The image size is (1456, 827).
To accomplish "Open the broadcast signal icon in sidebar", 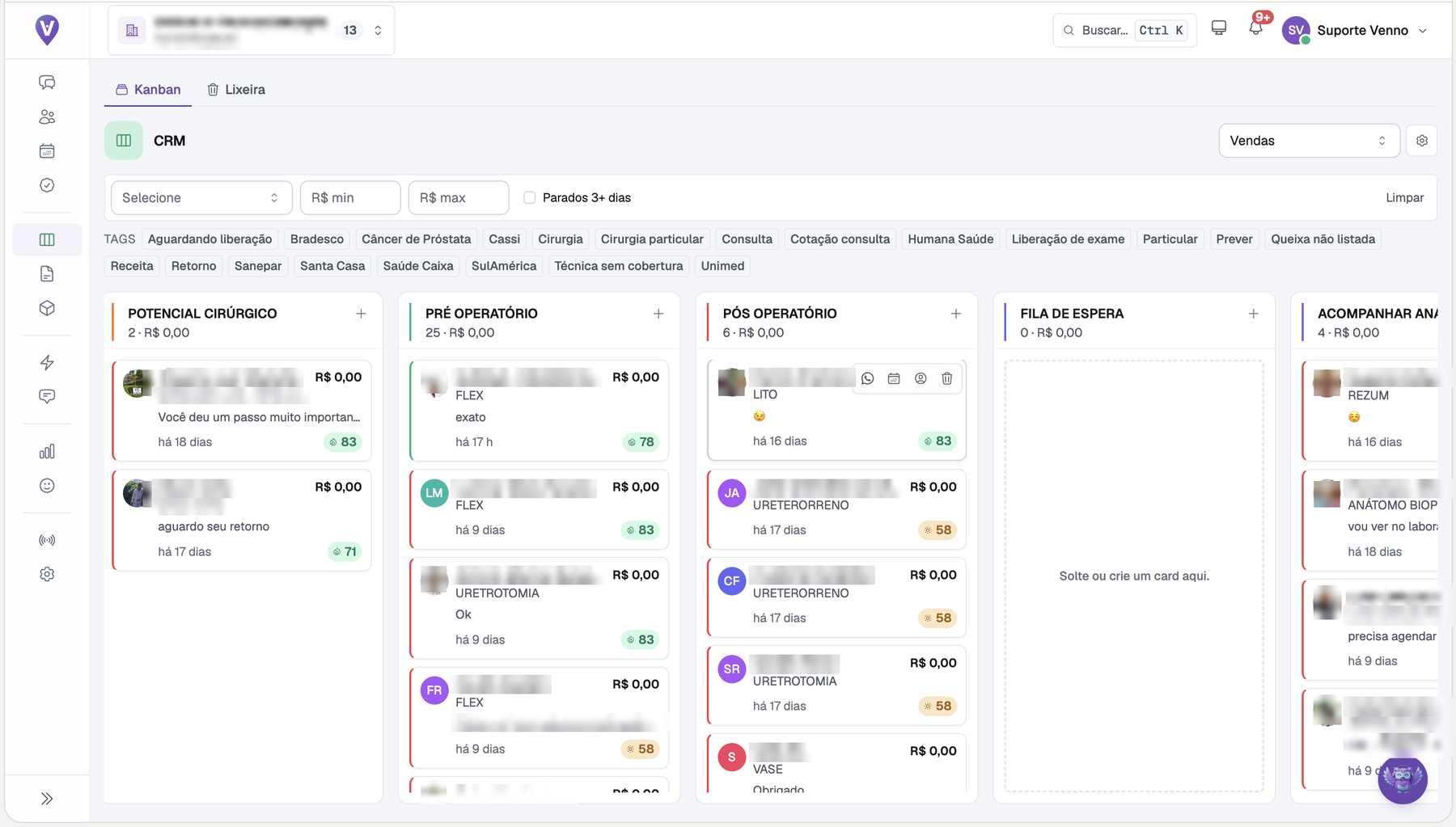I will 47,540.
